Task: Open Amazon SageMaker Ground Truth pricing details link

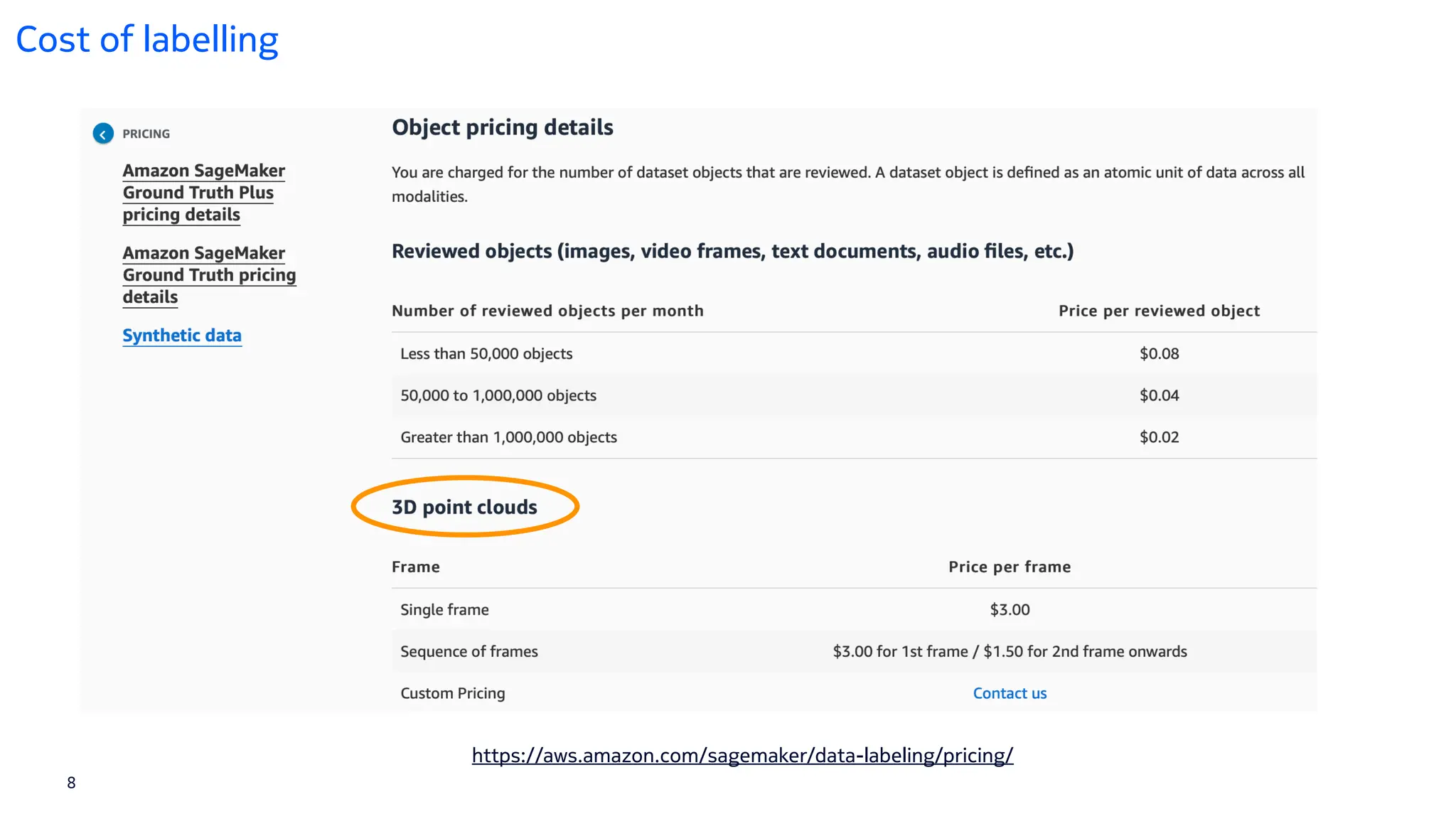Action: pos(208,275)
